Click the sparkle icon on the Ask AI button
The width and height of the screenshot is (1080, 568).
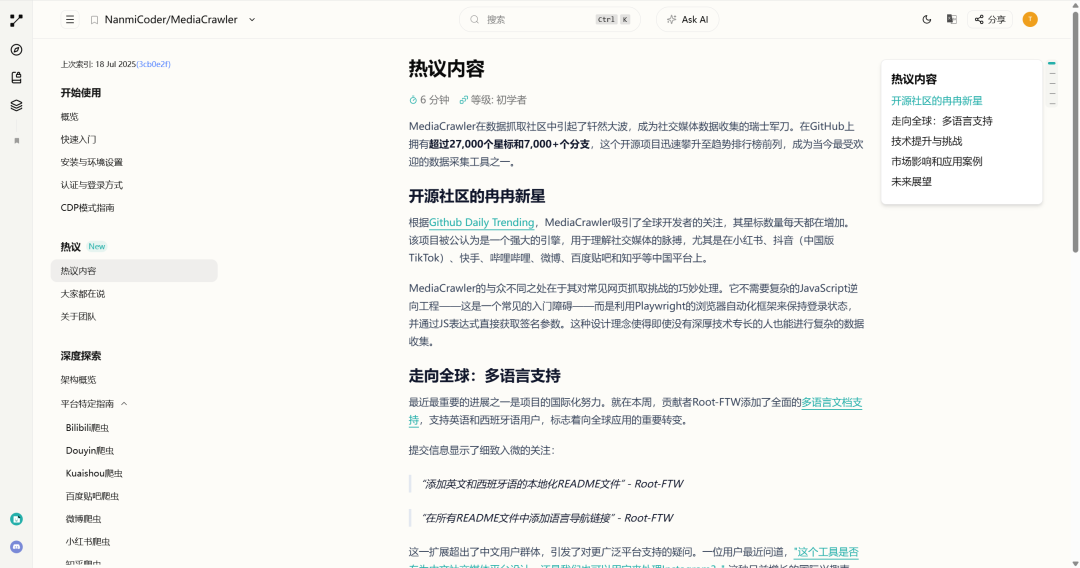[672, 19]
